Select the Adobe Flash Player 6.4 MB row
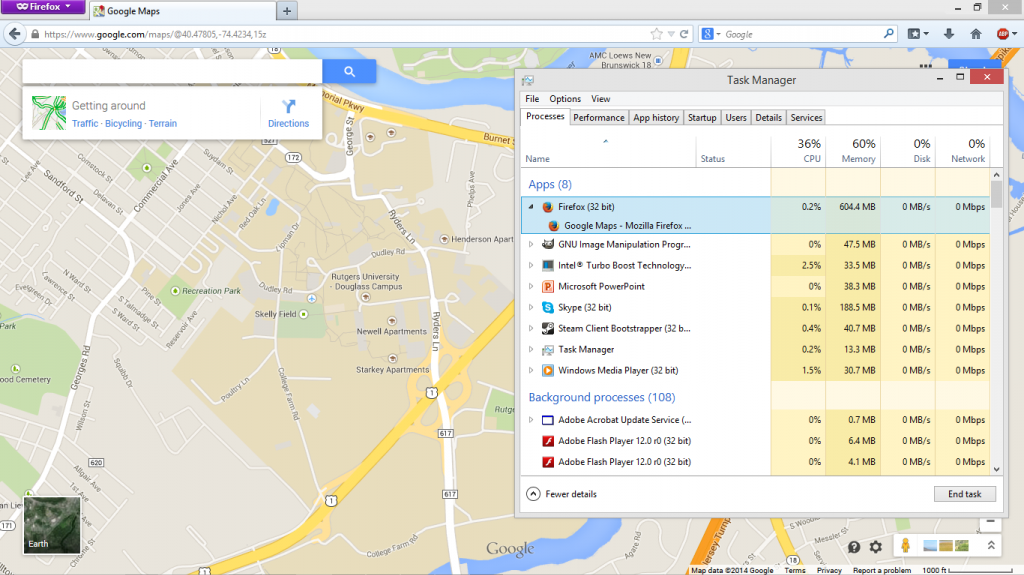Viewport: 1024px width, 575px height. tap(756, 441)
